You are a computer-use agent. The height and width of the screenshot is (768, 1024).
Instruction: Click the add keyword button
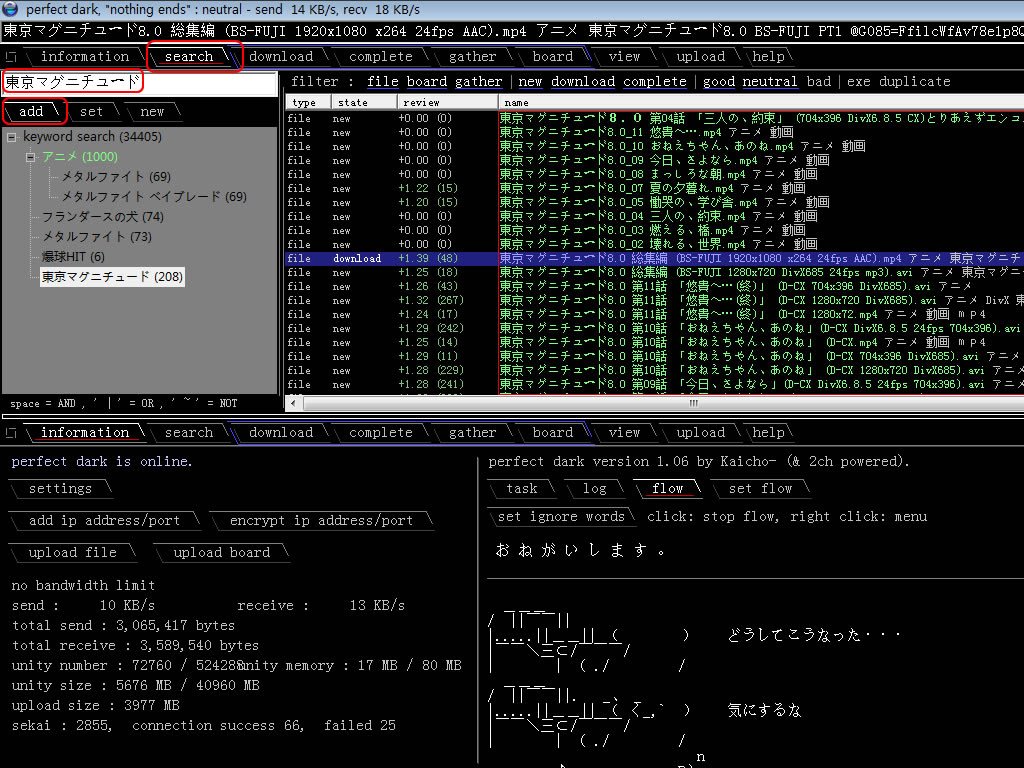point(31,112)
